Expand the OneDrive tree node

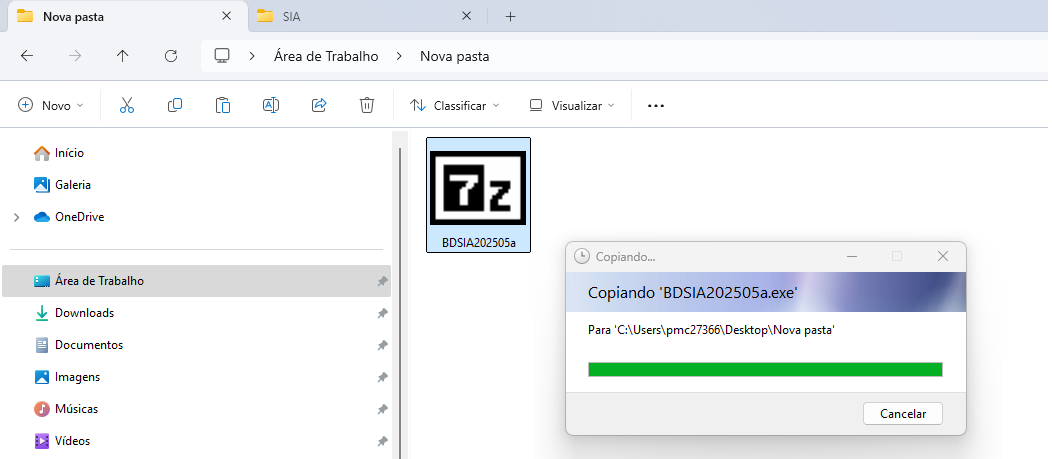pyautogui.click(x=17, y=217)
